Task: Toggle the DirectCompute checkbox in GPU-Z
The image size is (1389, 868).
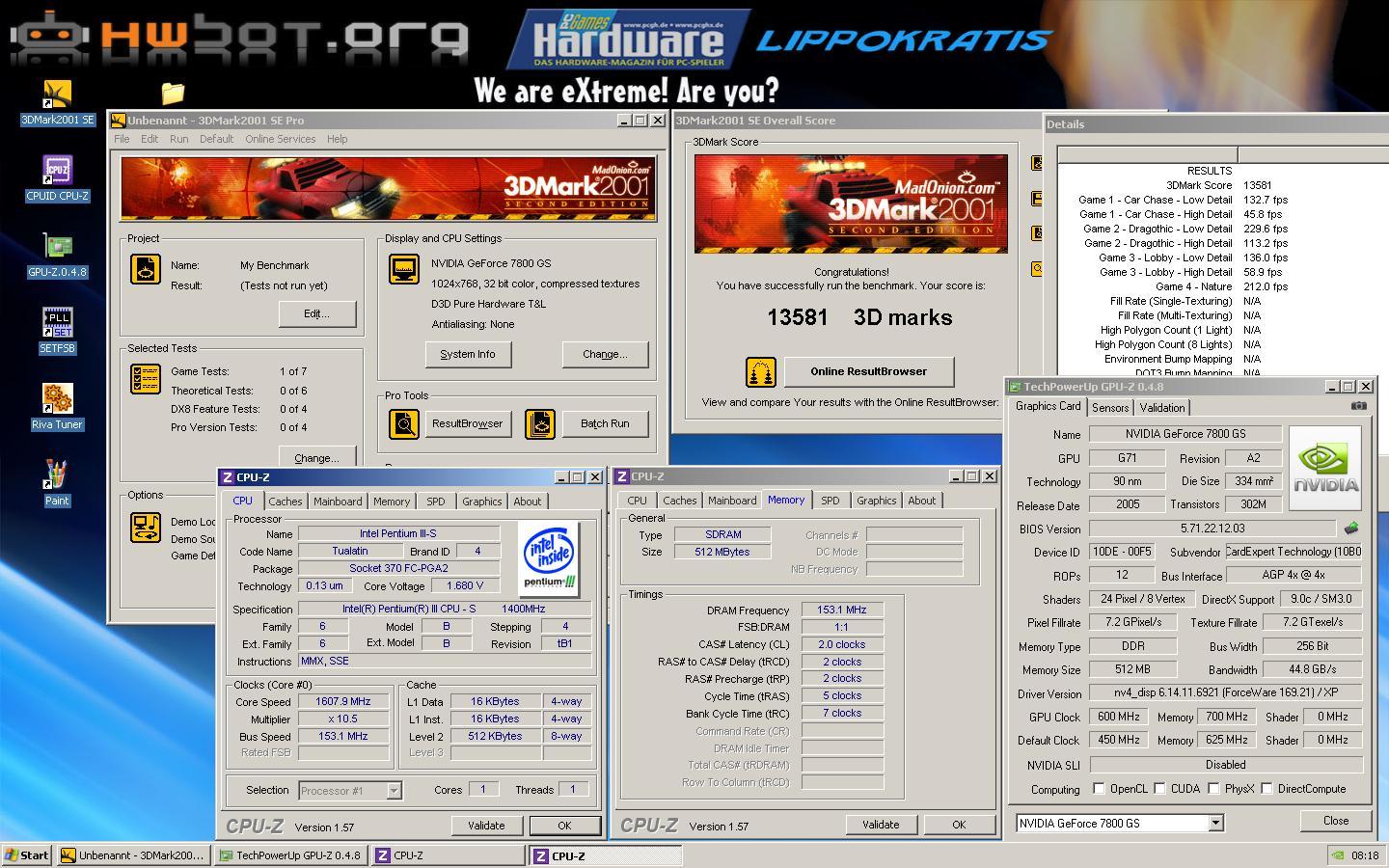Action: coord(1266,789)
